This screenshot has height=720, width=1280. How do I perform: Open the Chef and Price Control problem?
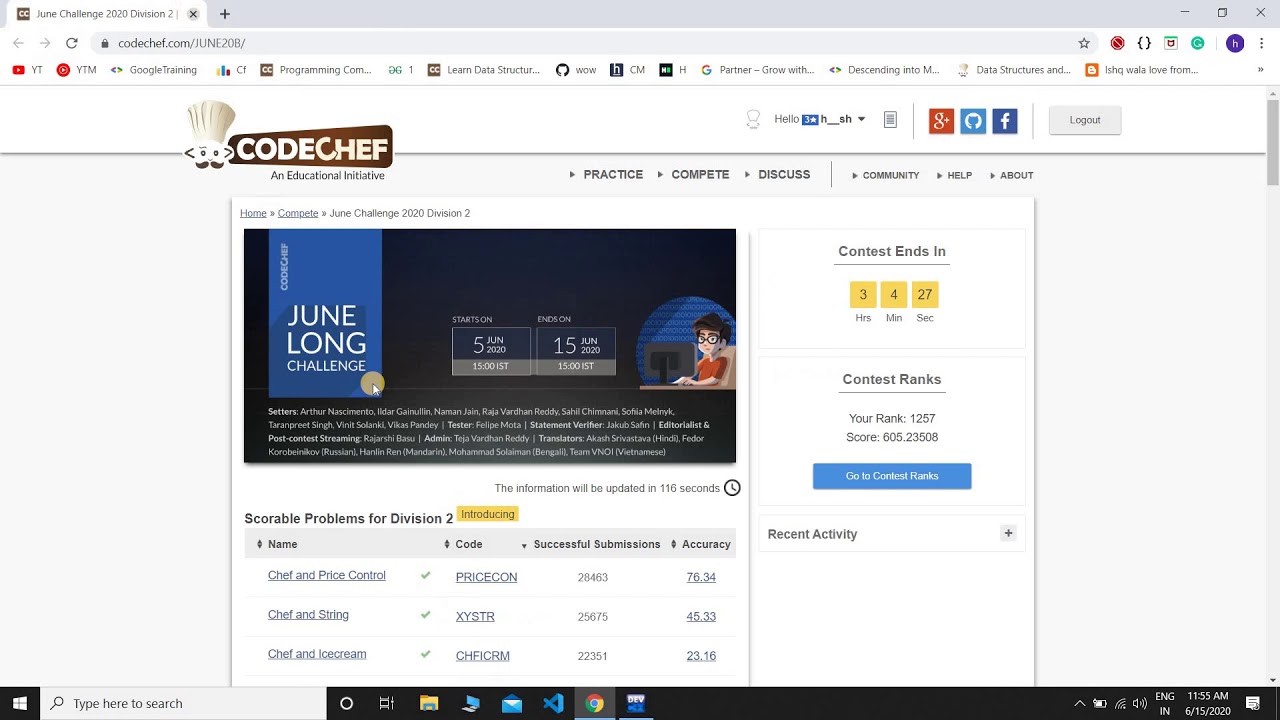point(327,575)
